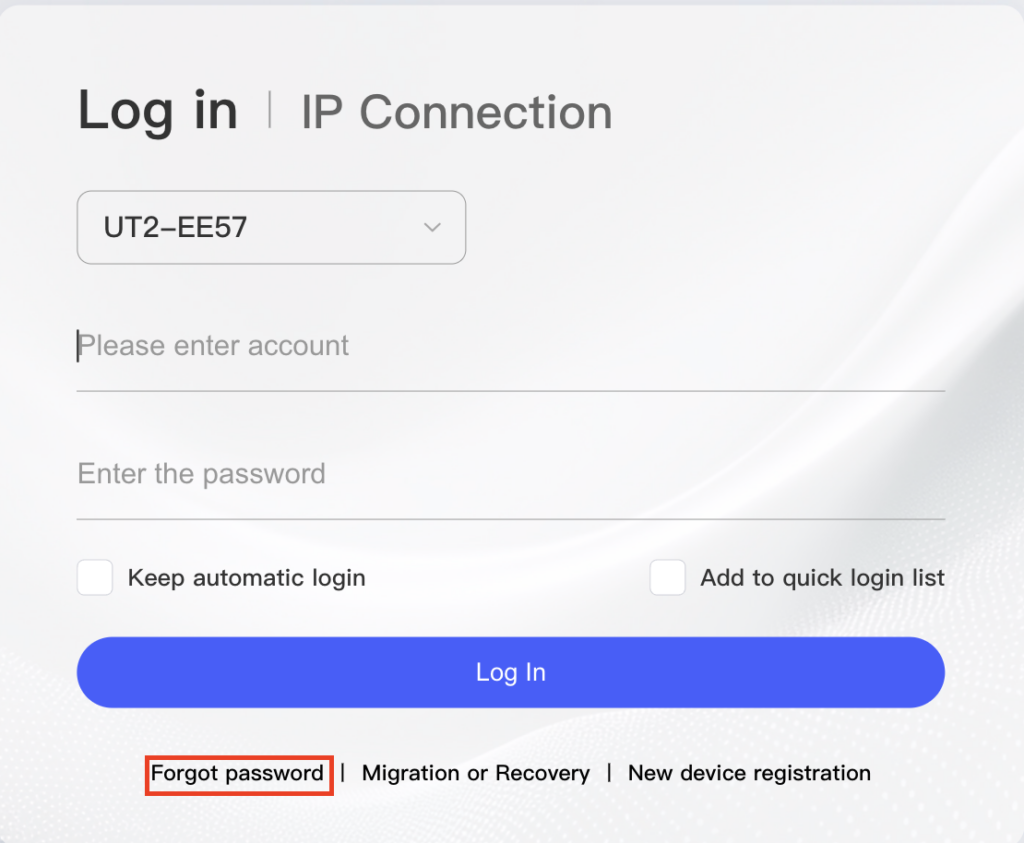
Task: Click the chevron arrow in device selector
Action: click(x=432, y=228)
